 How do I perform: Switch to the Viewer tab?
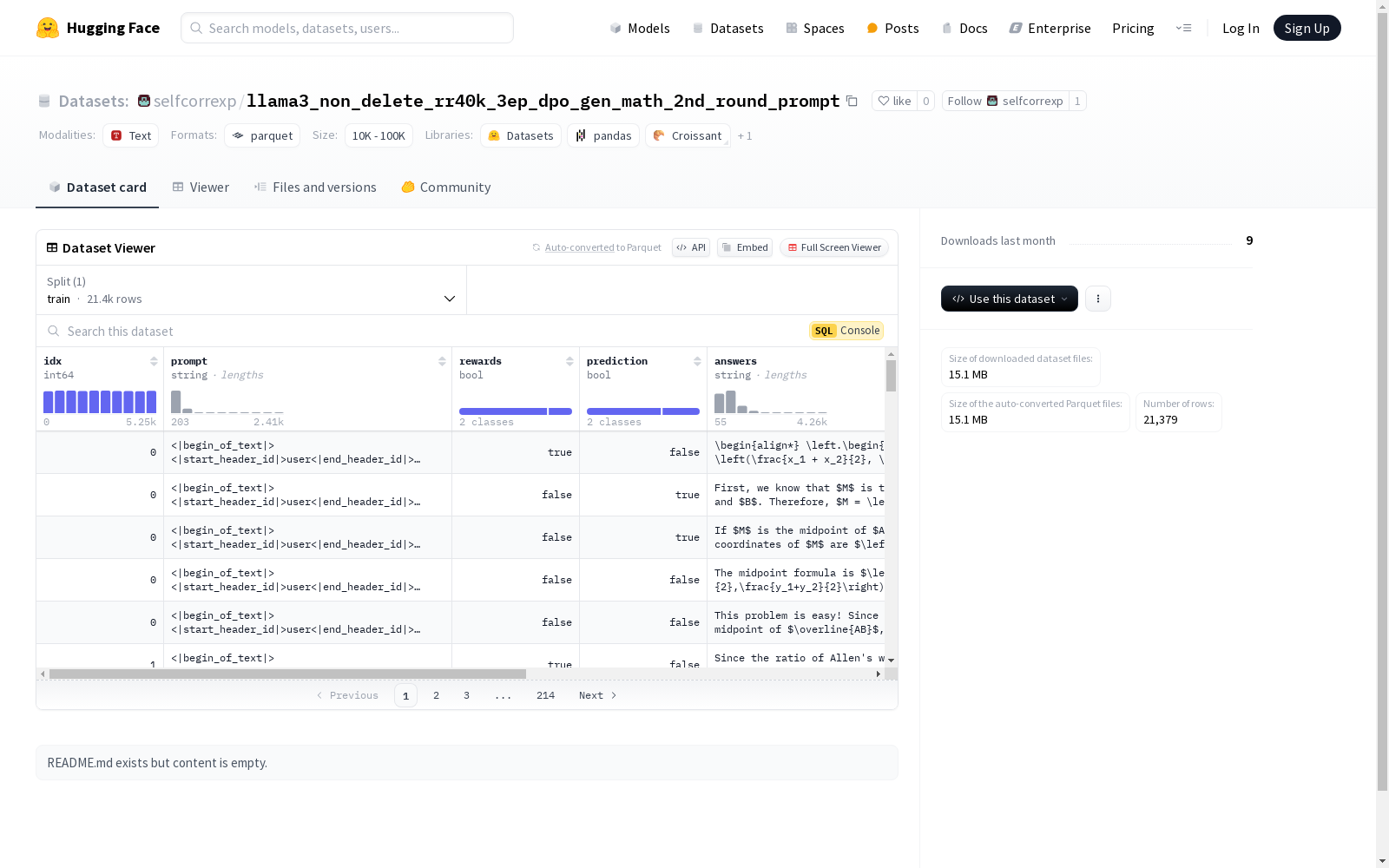click(201, 187)
